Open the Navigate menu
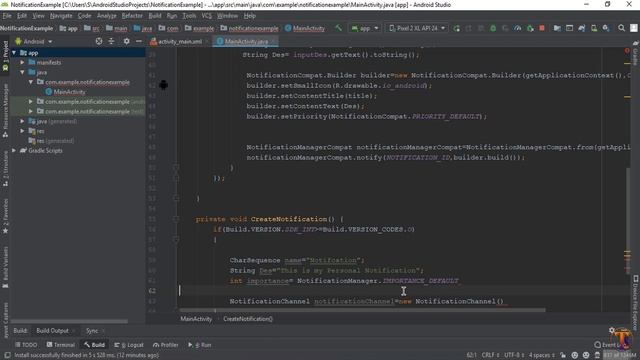The height and width of the screenshot is (360, 640). [61, 16]
